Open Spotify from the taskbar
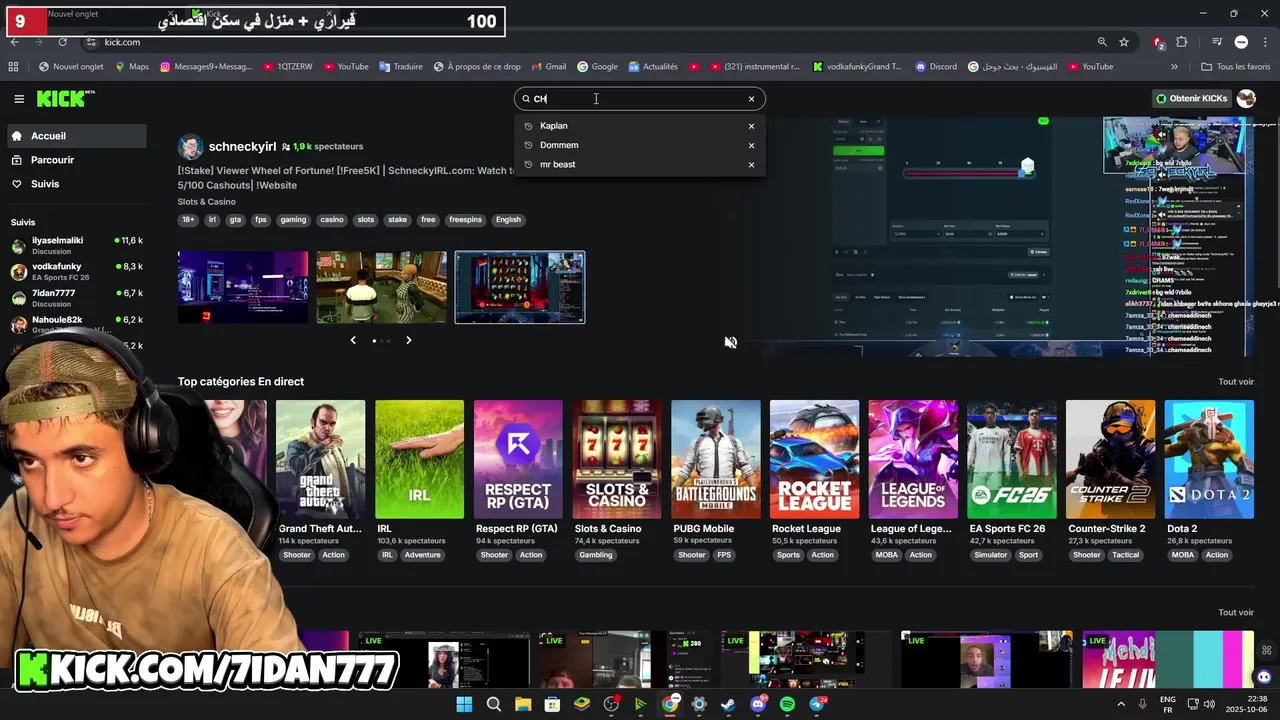 pos(787,704)
